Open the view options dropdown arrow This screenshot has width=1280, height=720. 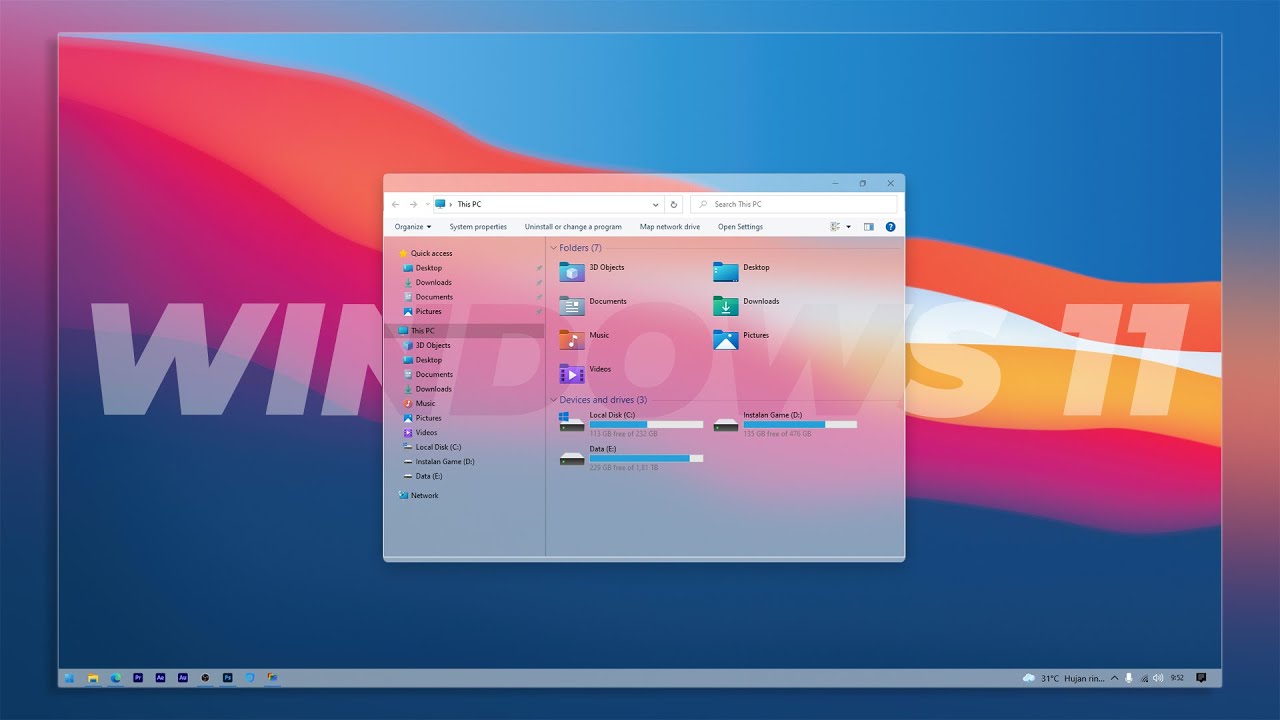[849, 227]
